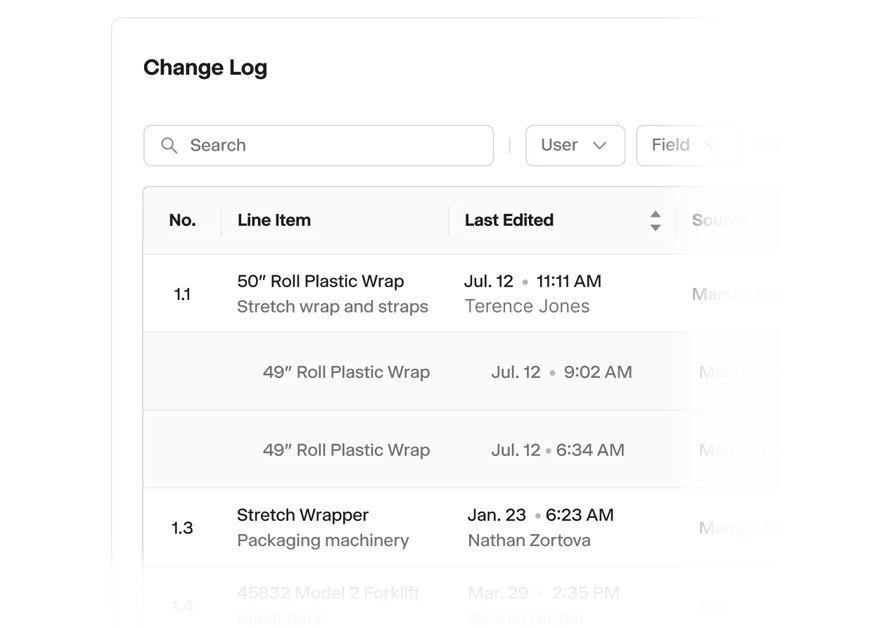Click editor name Nathan Zortova

[x=529, y=540]
